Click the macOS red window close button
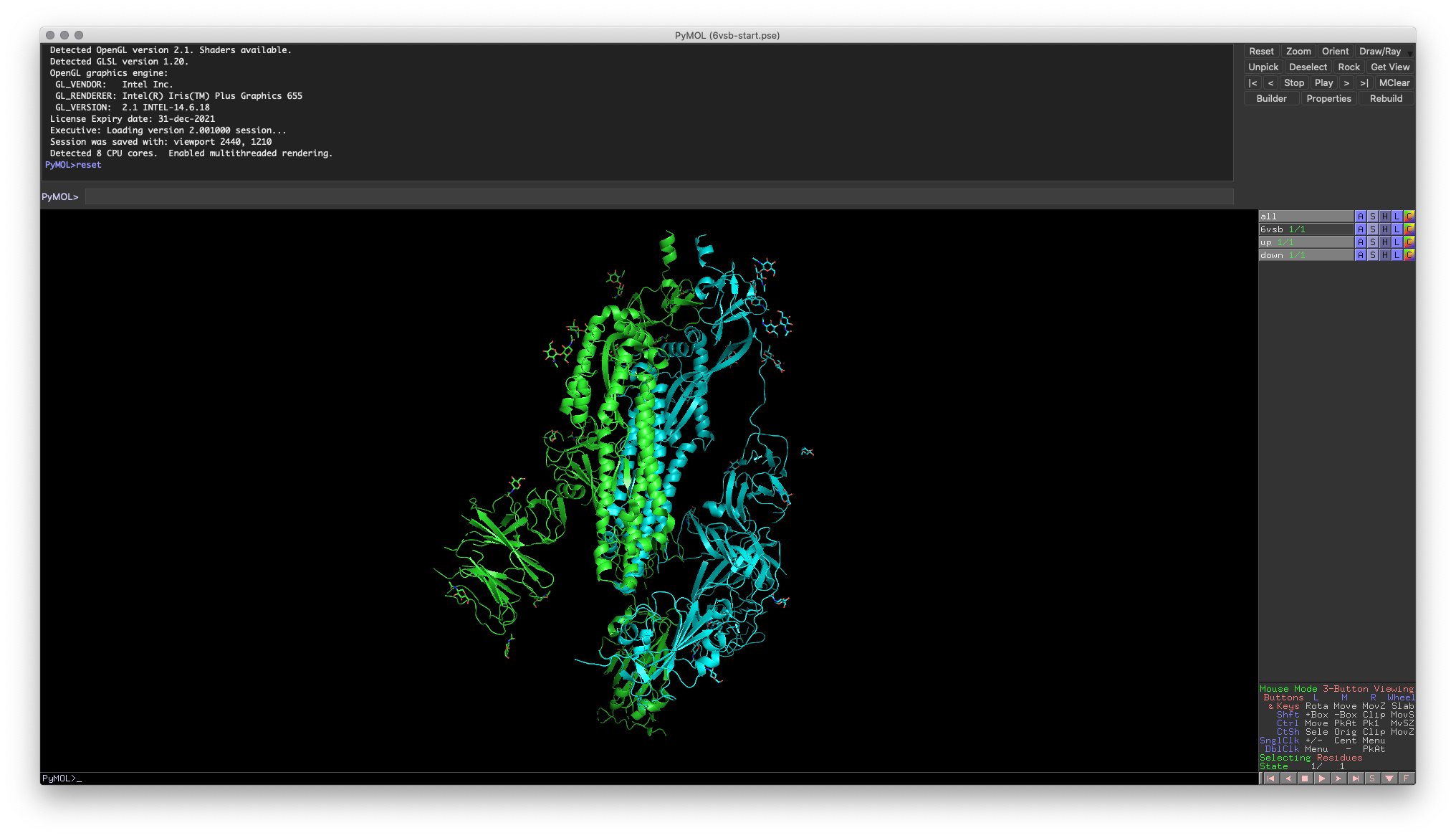 [x=50, y=35]
